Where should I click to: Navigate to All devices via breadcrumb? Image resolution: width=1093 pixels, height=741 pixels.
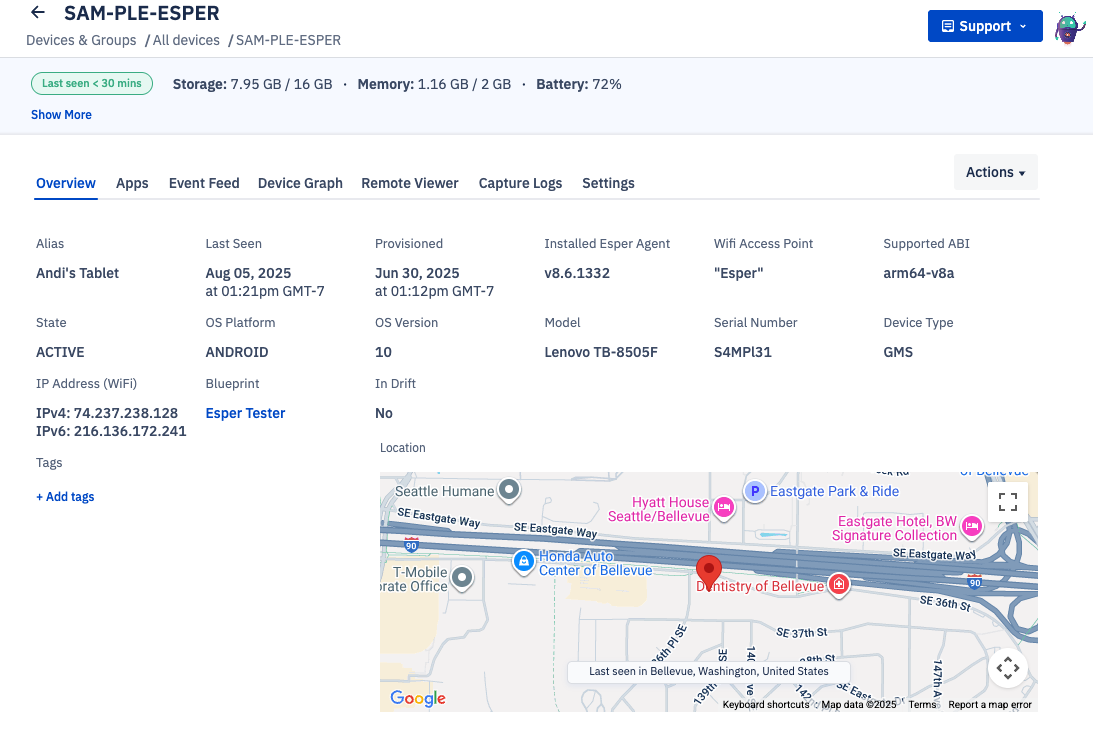[185, 40]
